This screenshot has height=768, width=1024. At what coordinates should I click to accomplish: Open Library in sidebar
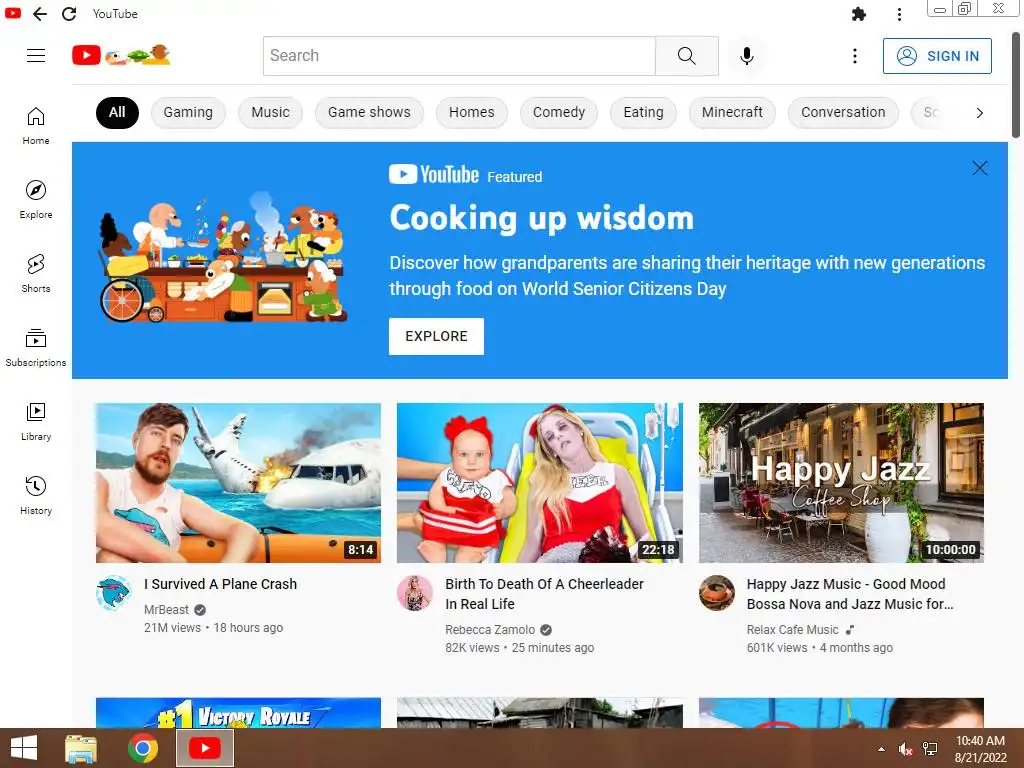[36, 421]
